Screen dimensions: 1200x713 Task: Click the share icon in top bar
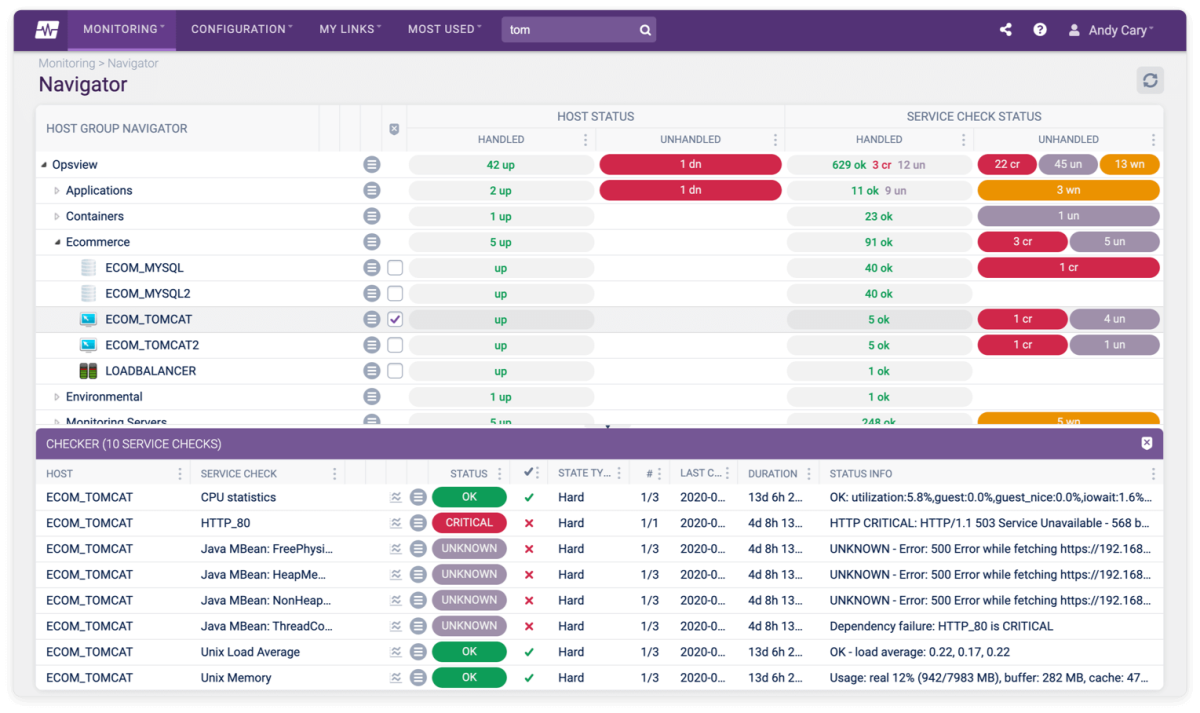pyautogui.click(x=1005, y=29)
